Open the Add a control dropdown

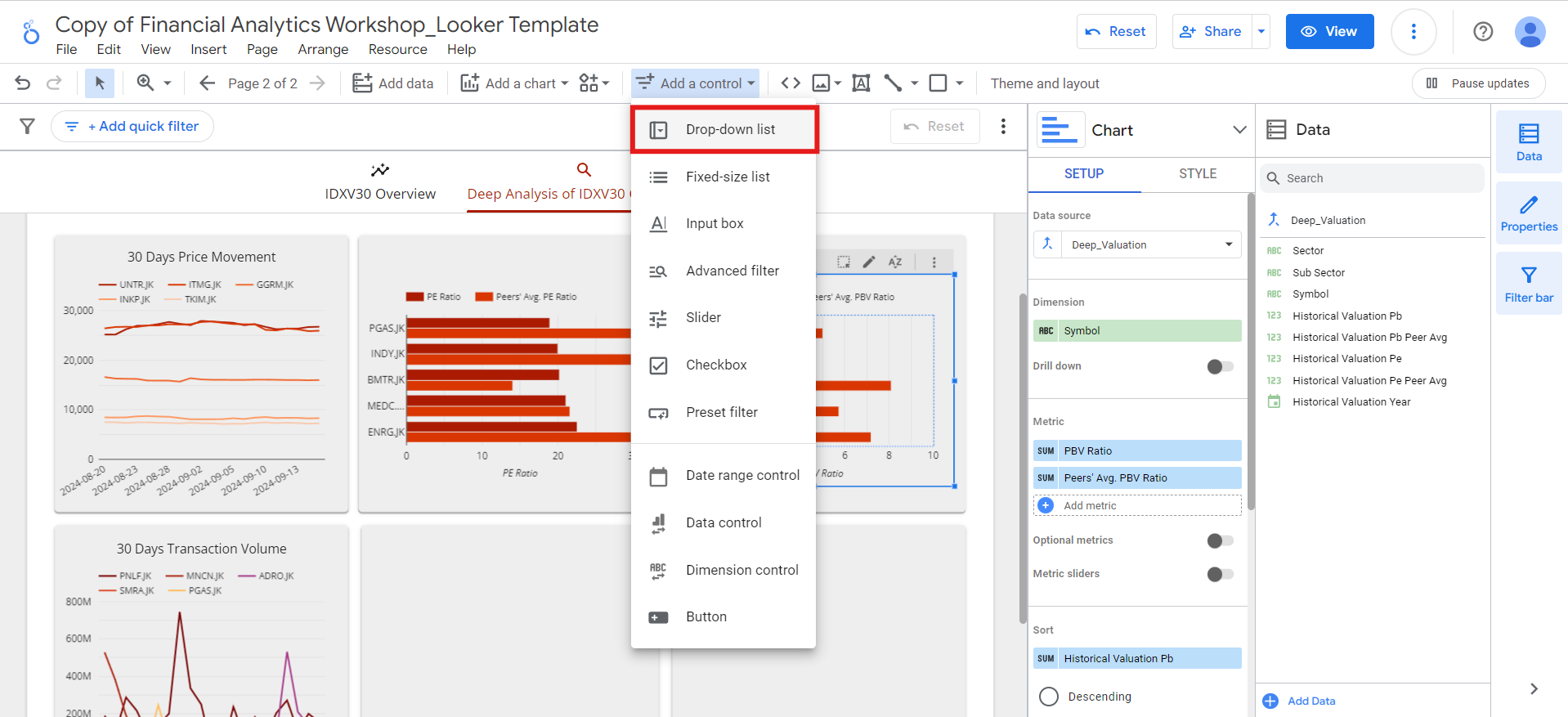695,83
